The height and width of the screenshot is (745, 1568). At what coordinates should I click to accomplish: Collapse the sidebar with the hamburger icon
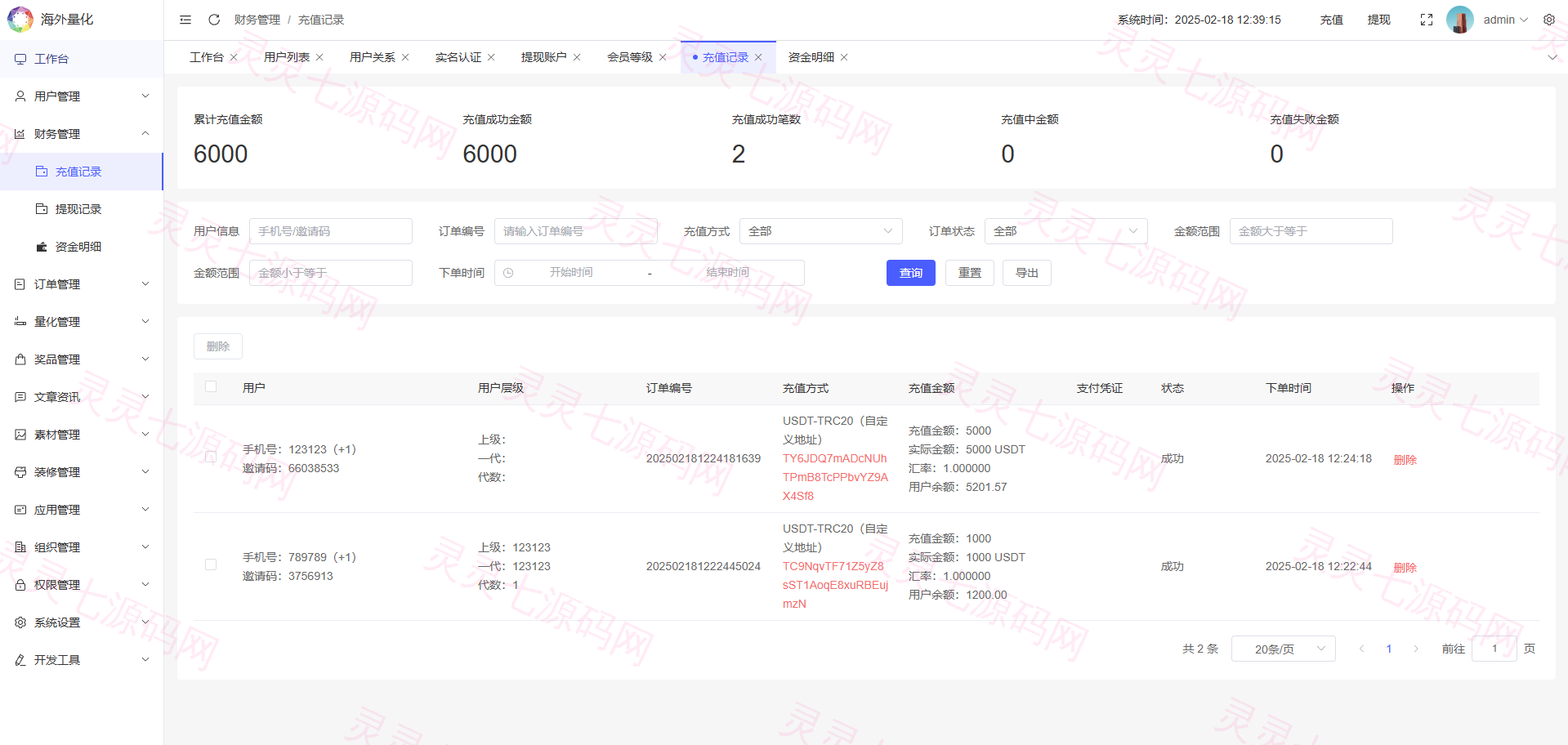click(x=185, y=20)
